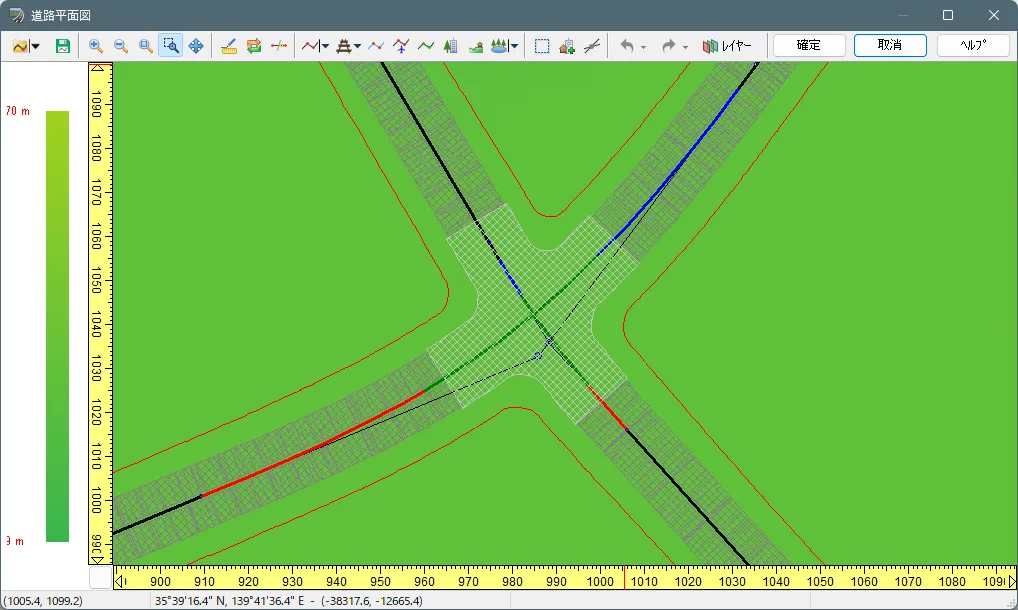Viewport: 1018px width, 610px height.
Task: Open the レイヤー layer menu
Action: 727,46
